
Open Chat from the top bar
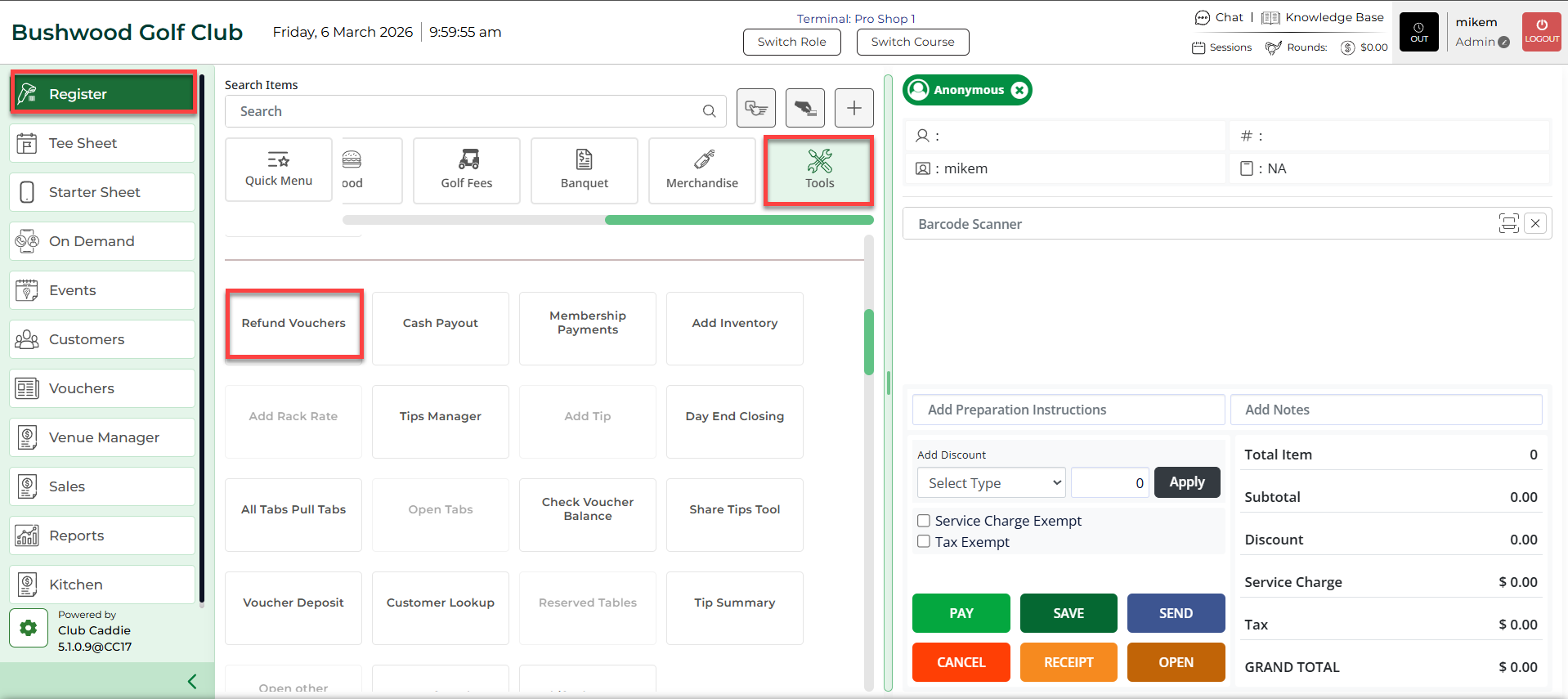point(1219,17)
